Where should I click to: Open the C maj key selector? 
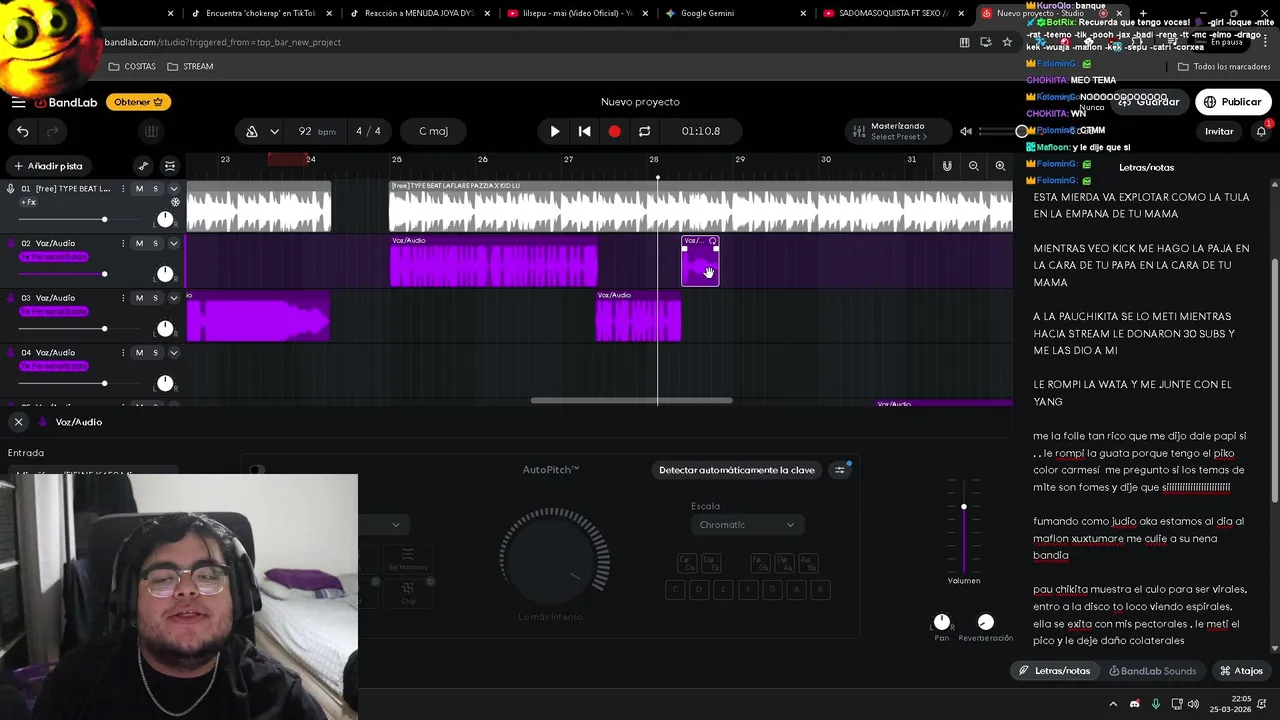pyautogui.click(x=433, y=131)
